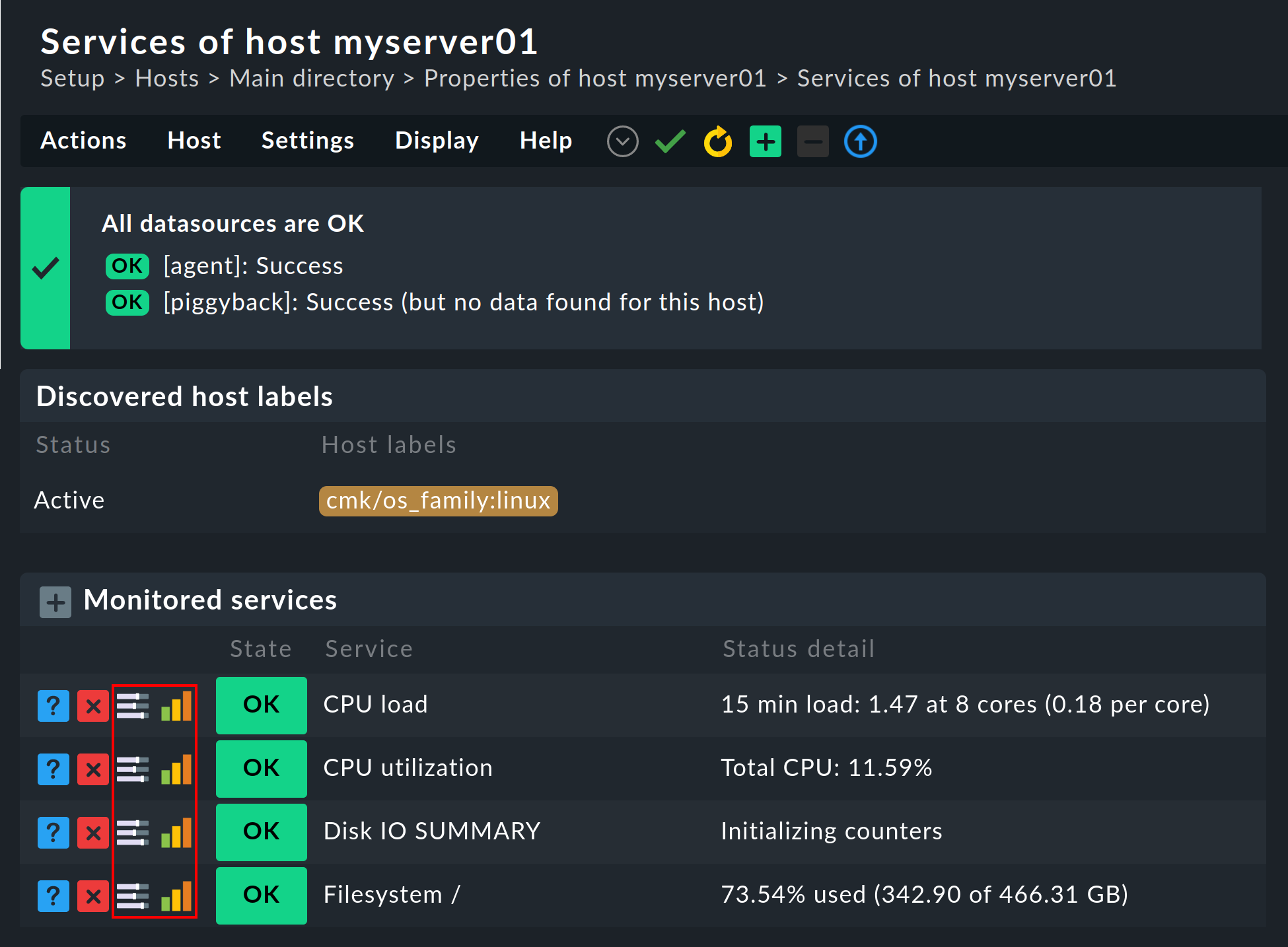Viewport: 1288px width, 947px height.
Task: Click the OK state of Disk IO SUMMARY
Action: (262, 832)
